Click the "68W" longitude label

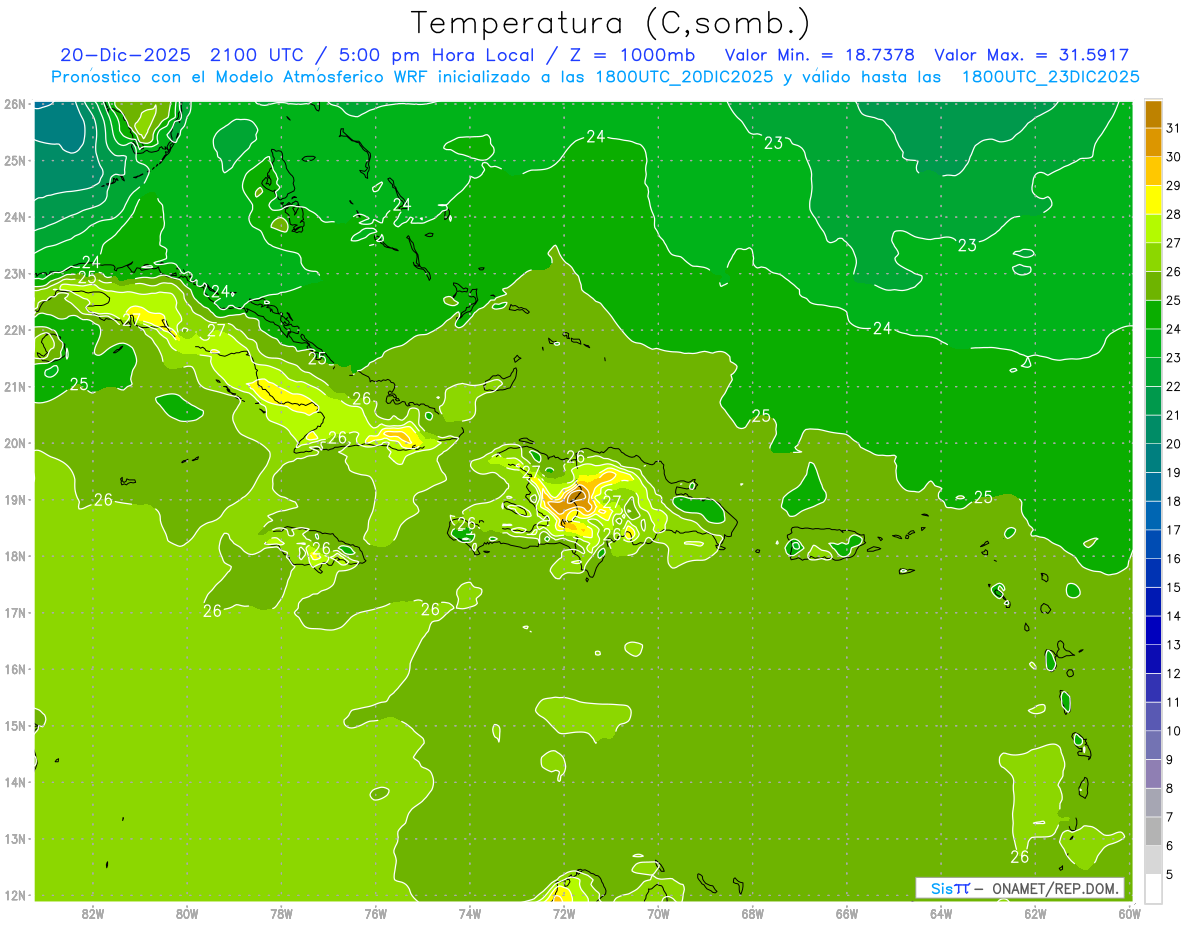click(x=753, y=913)
